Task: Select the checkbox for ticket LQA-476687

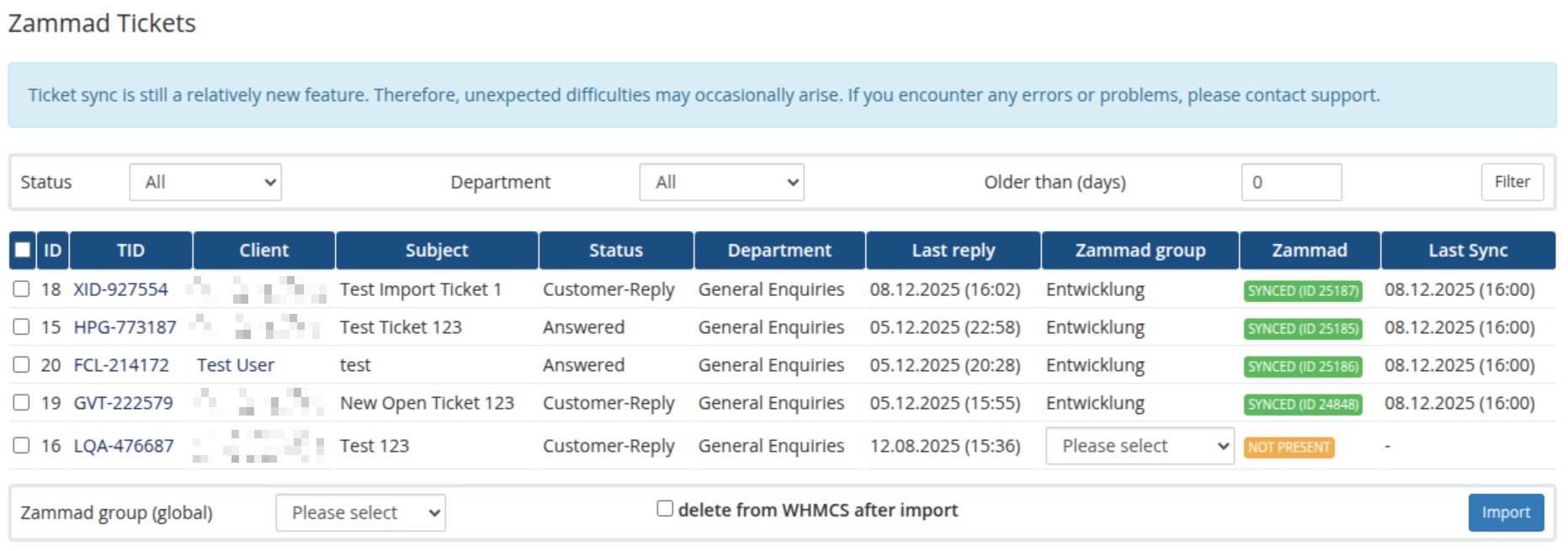Action: (x=22, y=445)
